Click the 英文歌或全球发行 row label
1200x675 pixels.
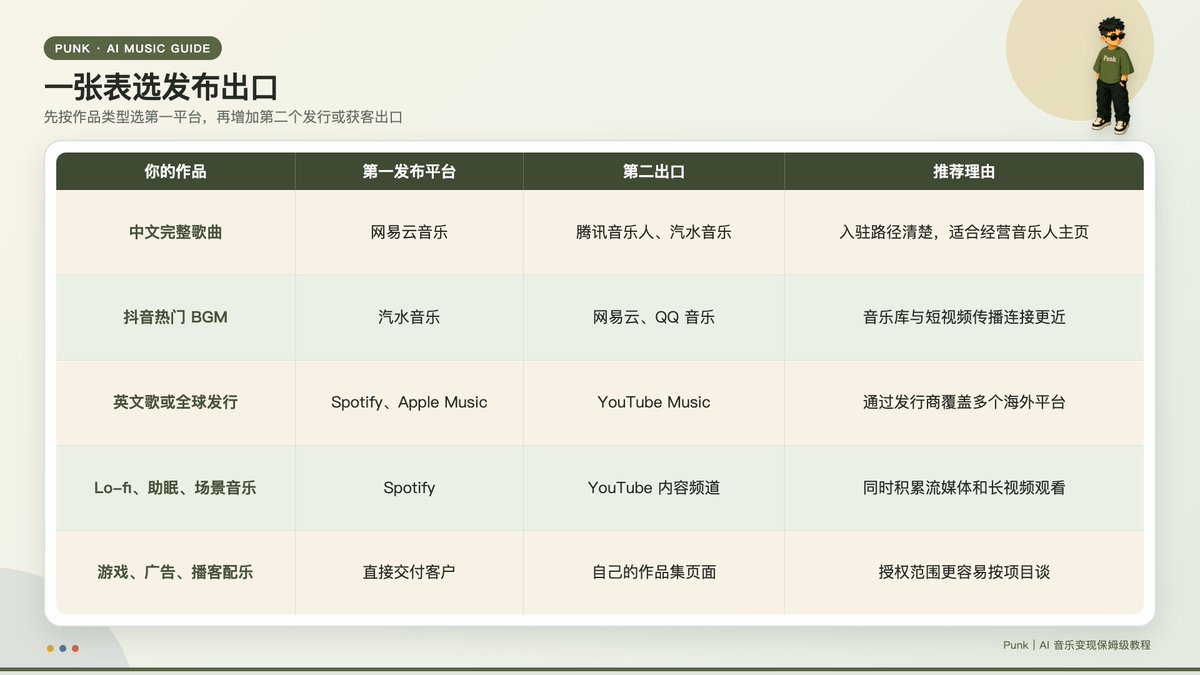point(175,402)
